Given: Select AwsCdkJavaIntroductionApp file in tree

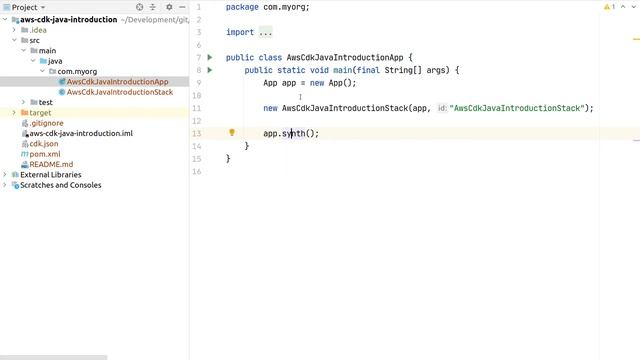Looking at the screenshot, I should point(118,82).
